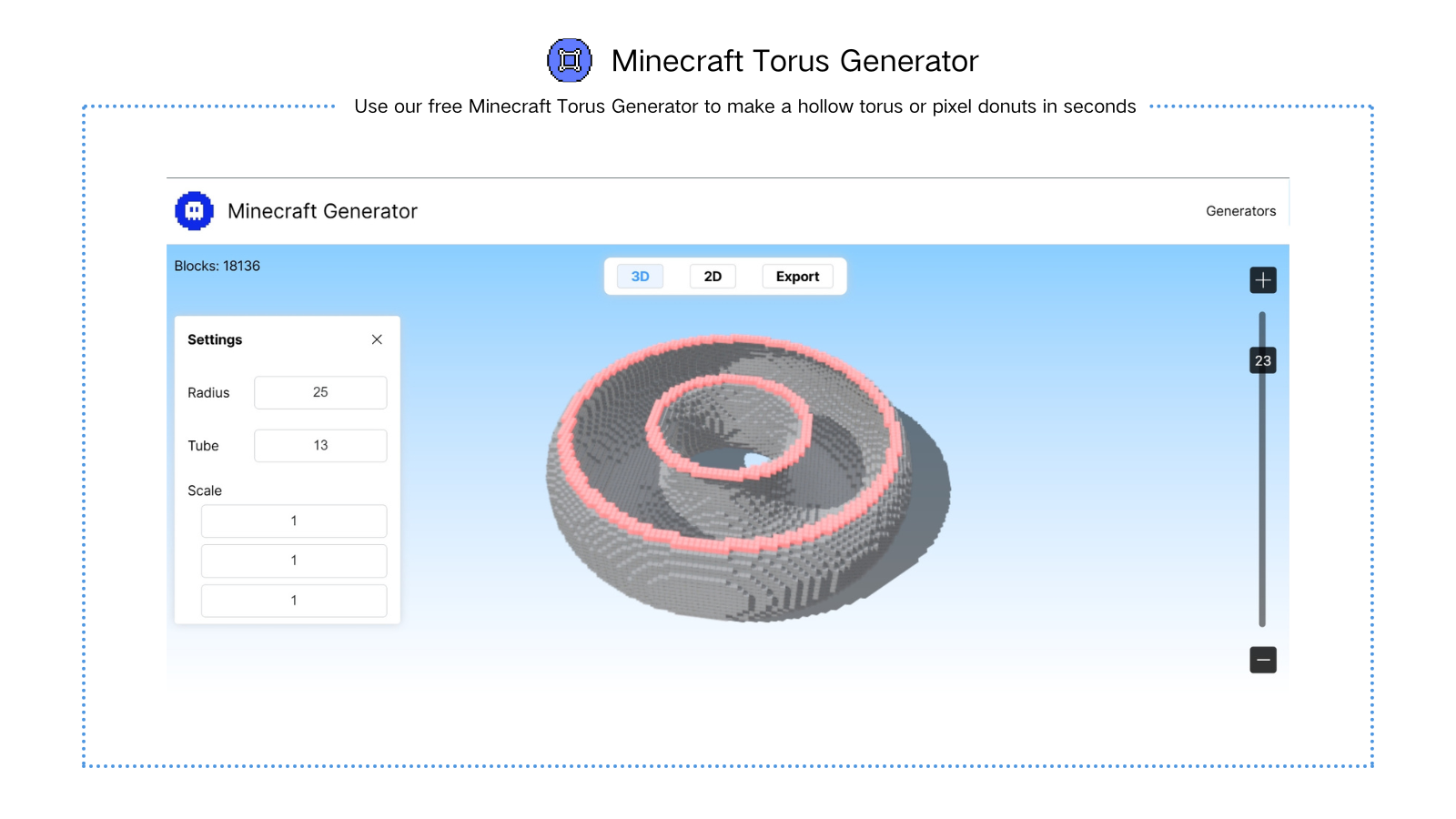Viewport: 1456px width, 819px height.
Task: Click the Minecraft Torus Generator page title
Action: 794,61
